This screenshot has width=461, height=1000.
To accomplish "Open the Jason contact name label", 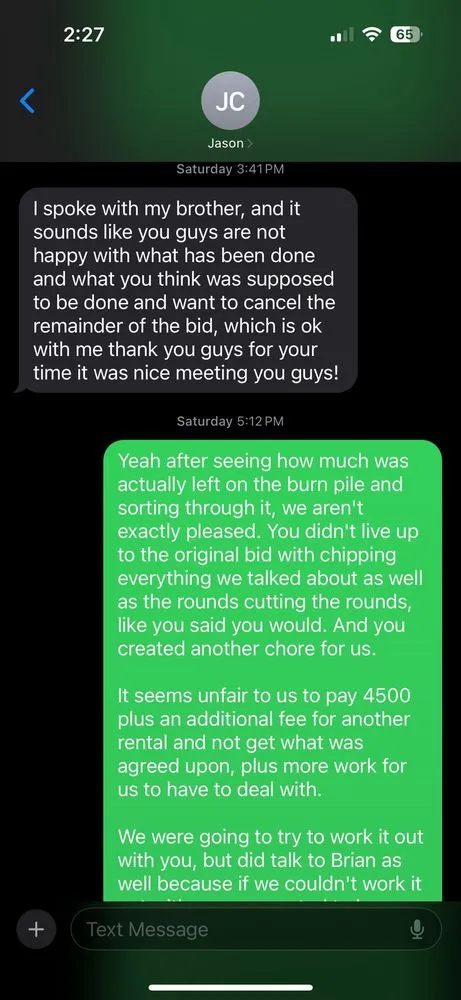I will point(226,143).
